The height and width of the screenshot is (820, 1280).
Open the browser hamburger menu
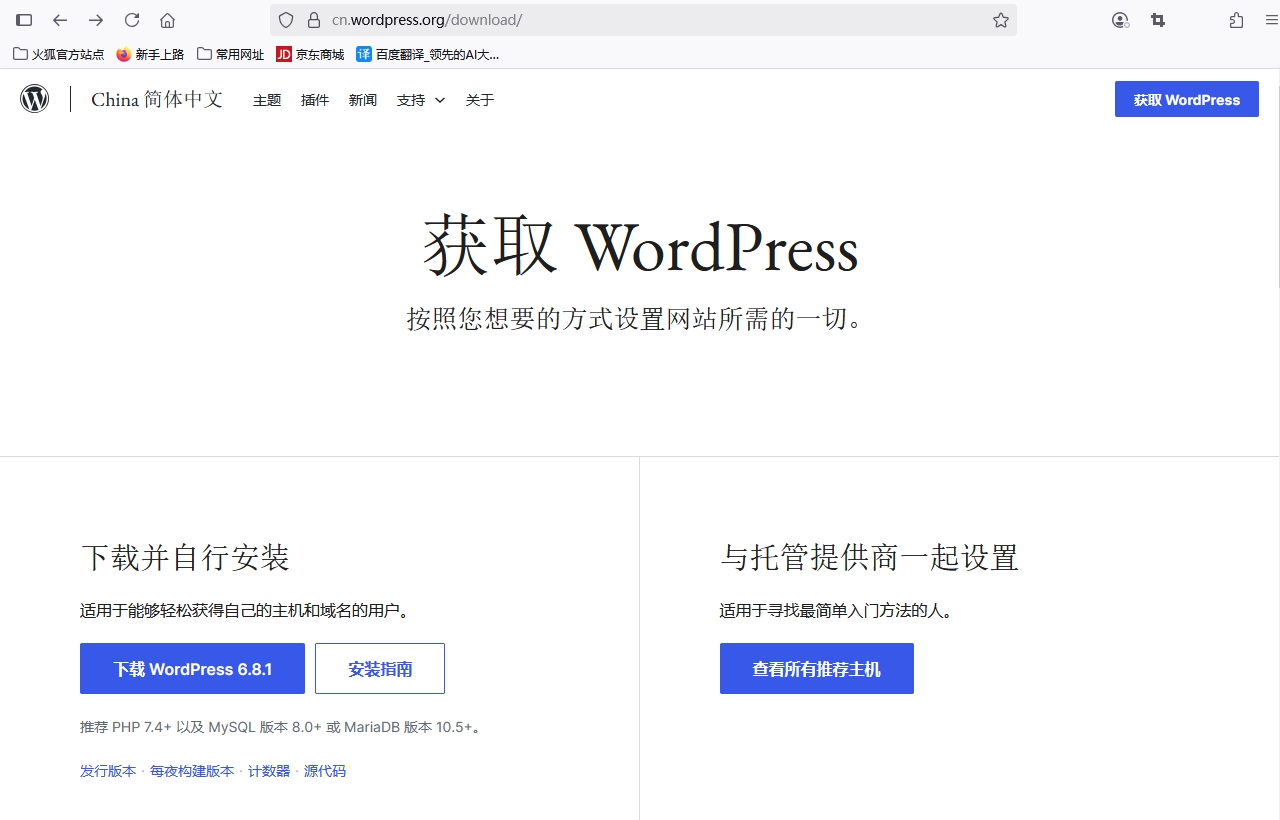point(1271,20)
